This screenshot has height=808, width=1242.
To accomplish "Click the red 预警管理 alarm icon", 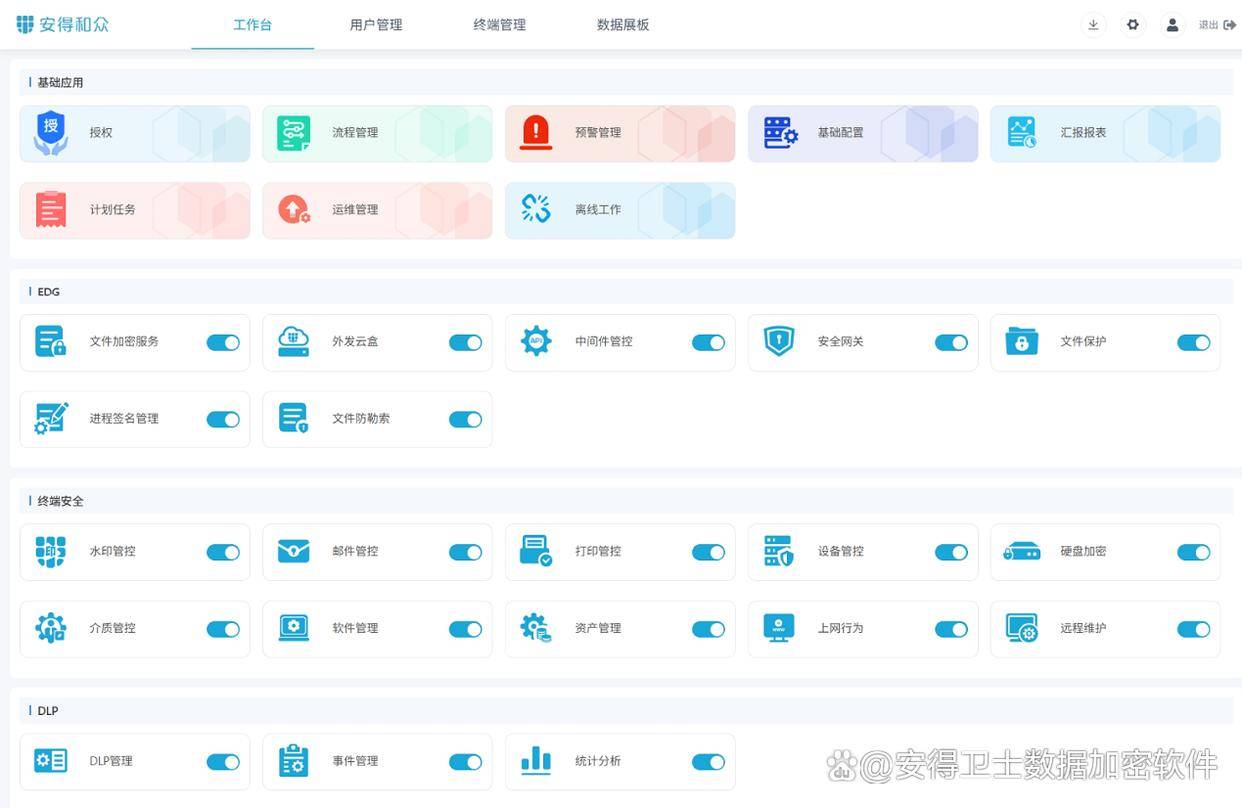I will 536,133.
